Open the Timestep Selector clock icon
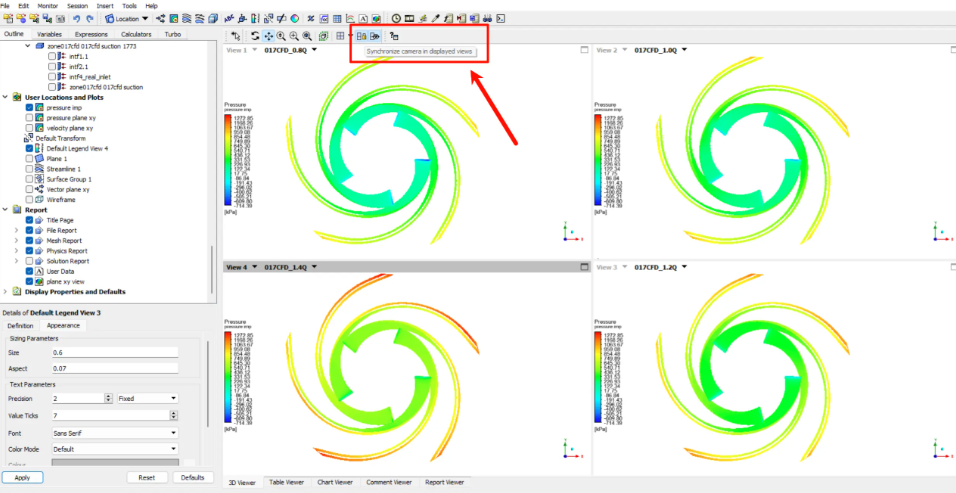The width and height of the screenshot is (956, 493). coord(396,18)
